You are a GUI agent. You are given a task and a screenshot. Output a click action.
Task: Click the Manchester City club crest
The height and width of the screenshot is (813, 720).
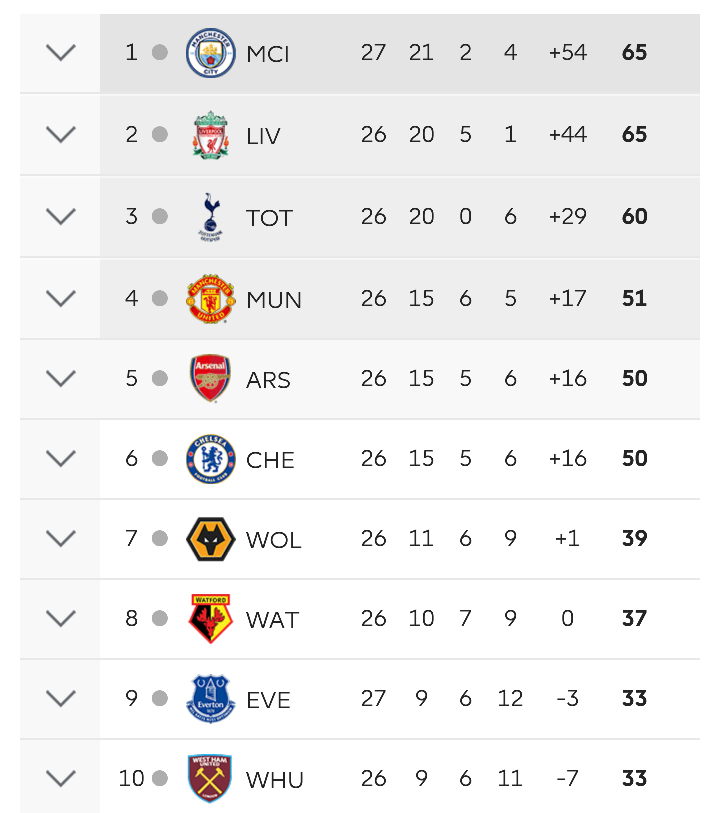[210, 53]
